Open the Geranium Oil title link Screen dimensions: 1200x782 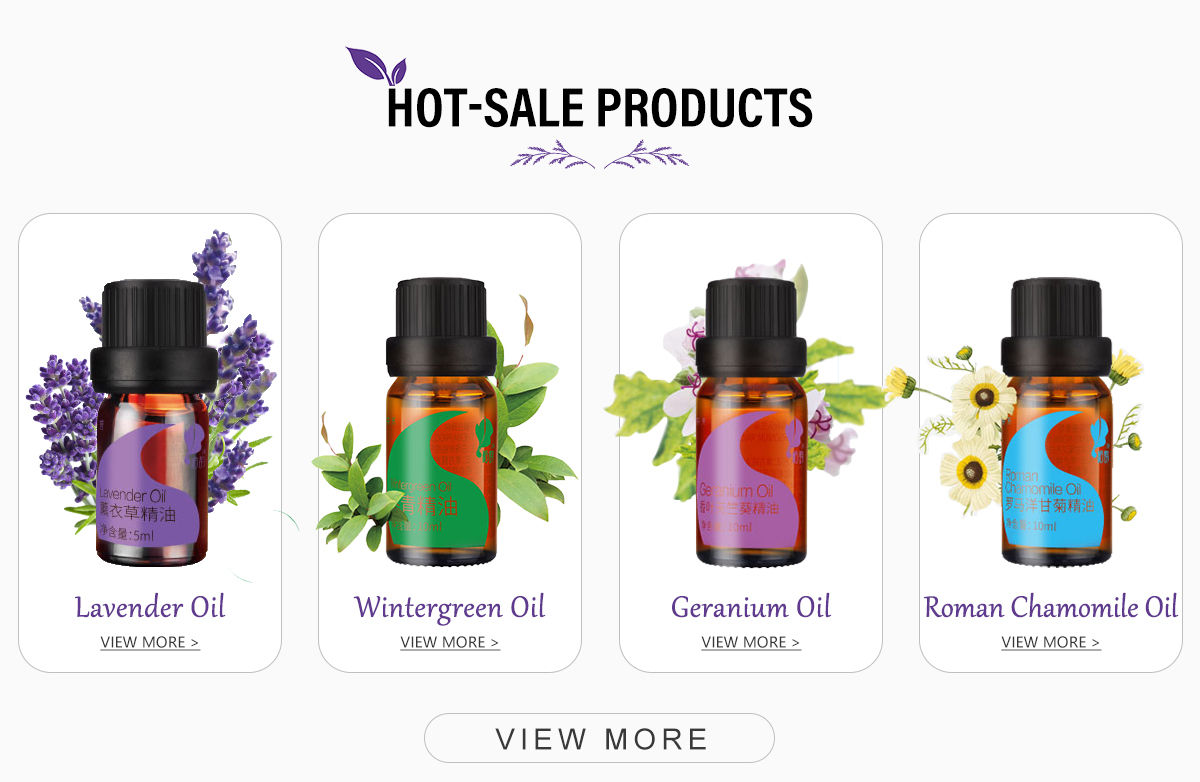point(751,607)
